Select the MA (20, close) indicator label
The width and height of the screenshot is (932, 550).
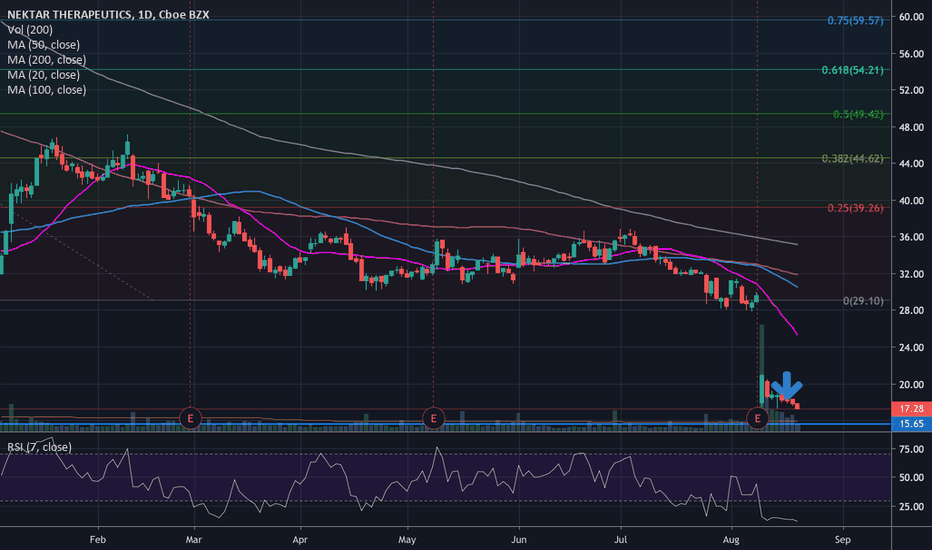(43, 74)
